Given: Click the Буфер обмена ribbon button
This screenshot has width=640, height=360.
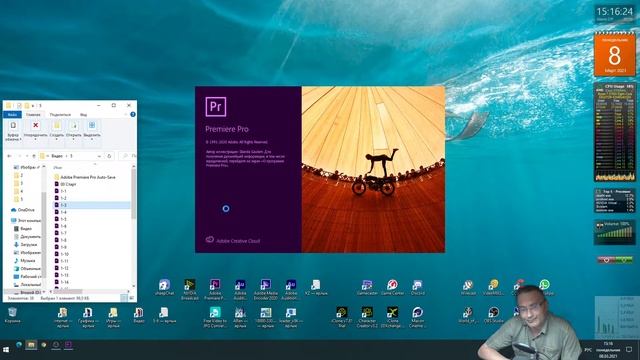Looking at the screenshot, I should tap(13, 131).
